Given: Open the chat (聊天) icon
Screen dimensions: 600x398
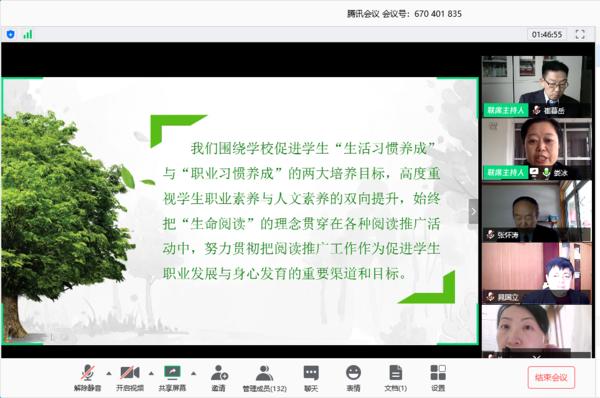Looking at the screenshot, I should coord(311,377).
